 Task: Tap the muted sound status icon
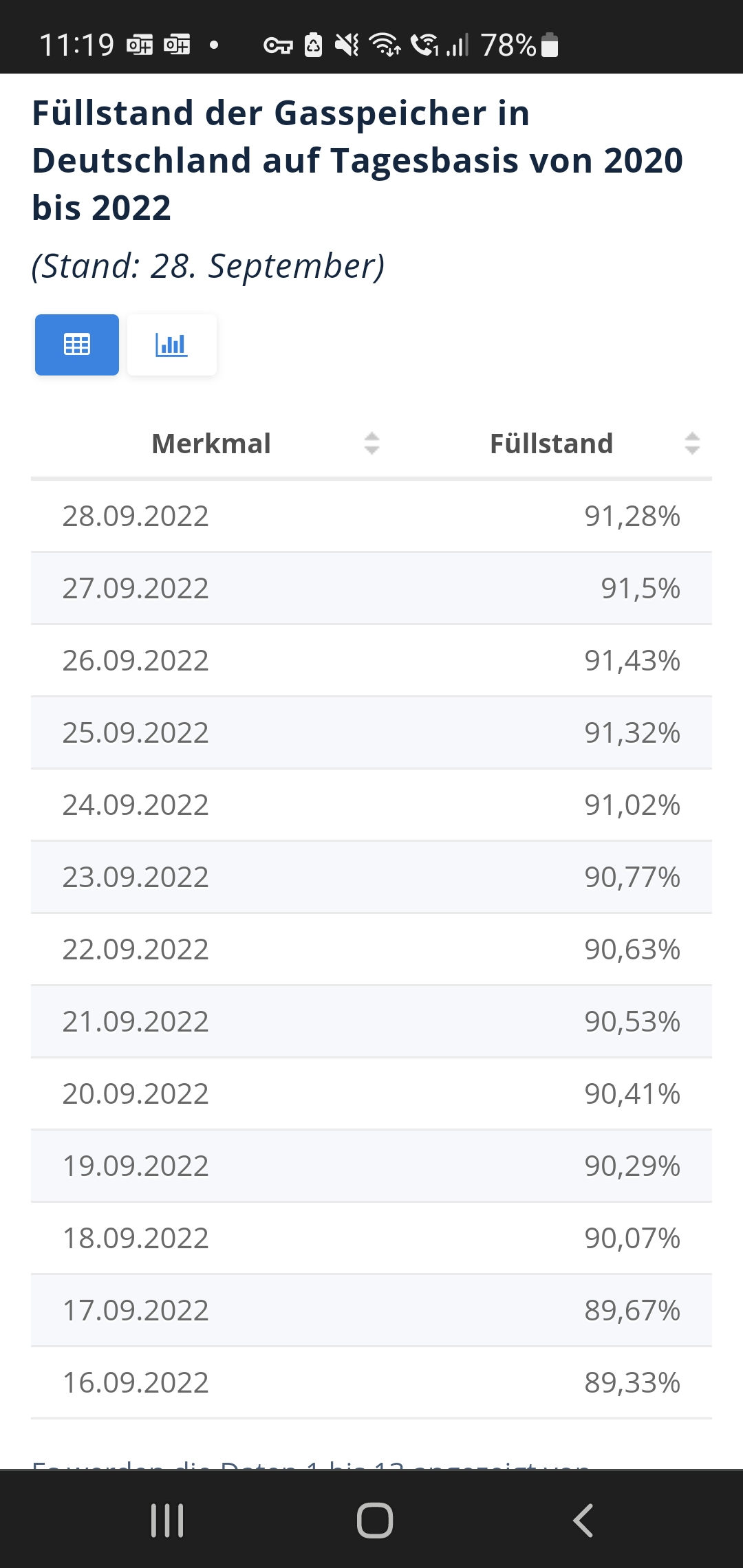click(x=347, y=45)
